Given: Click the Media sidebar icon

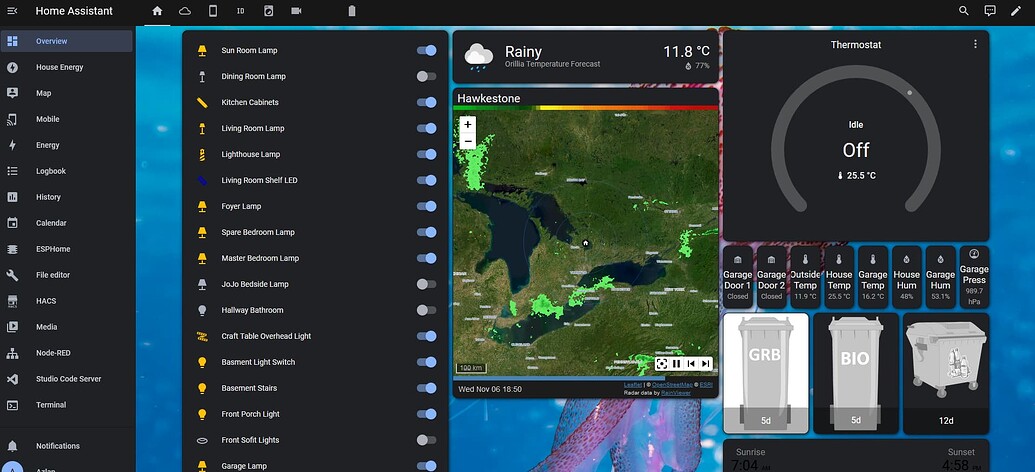Looking at the screenshot, I should tap(12, 327).
